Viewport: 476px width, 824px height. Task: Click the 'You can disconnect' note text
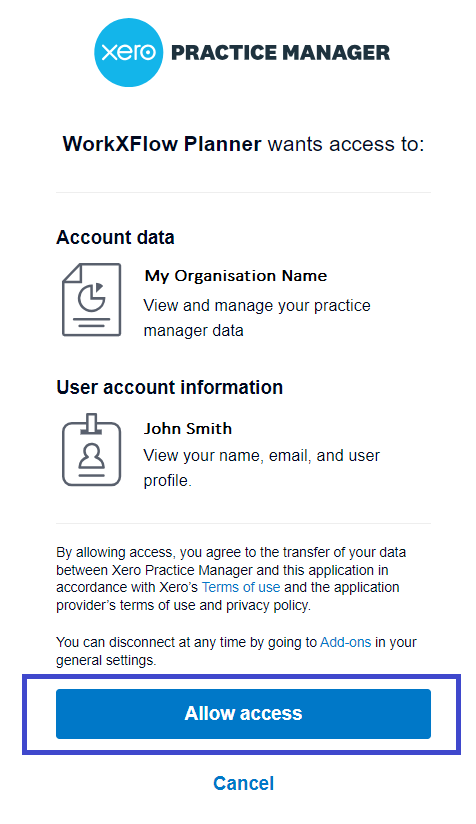[236, 651]
